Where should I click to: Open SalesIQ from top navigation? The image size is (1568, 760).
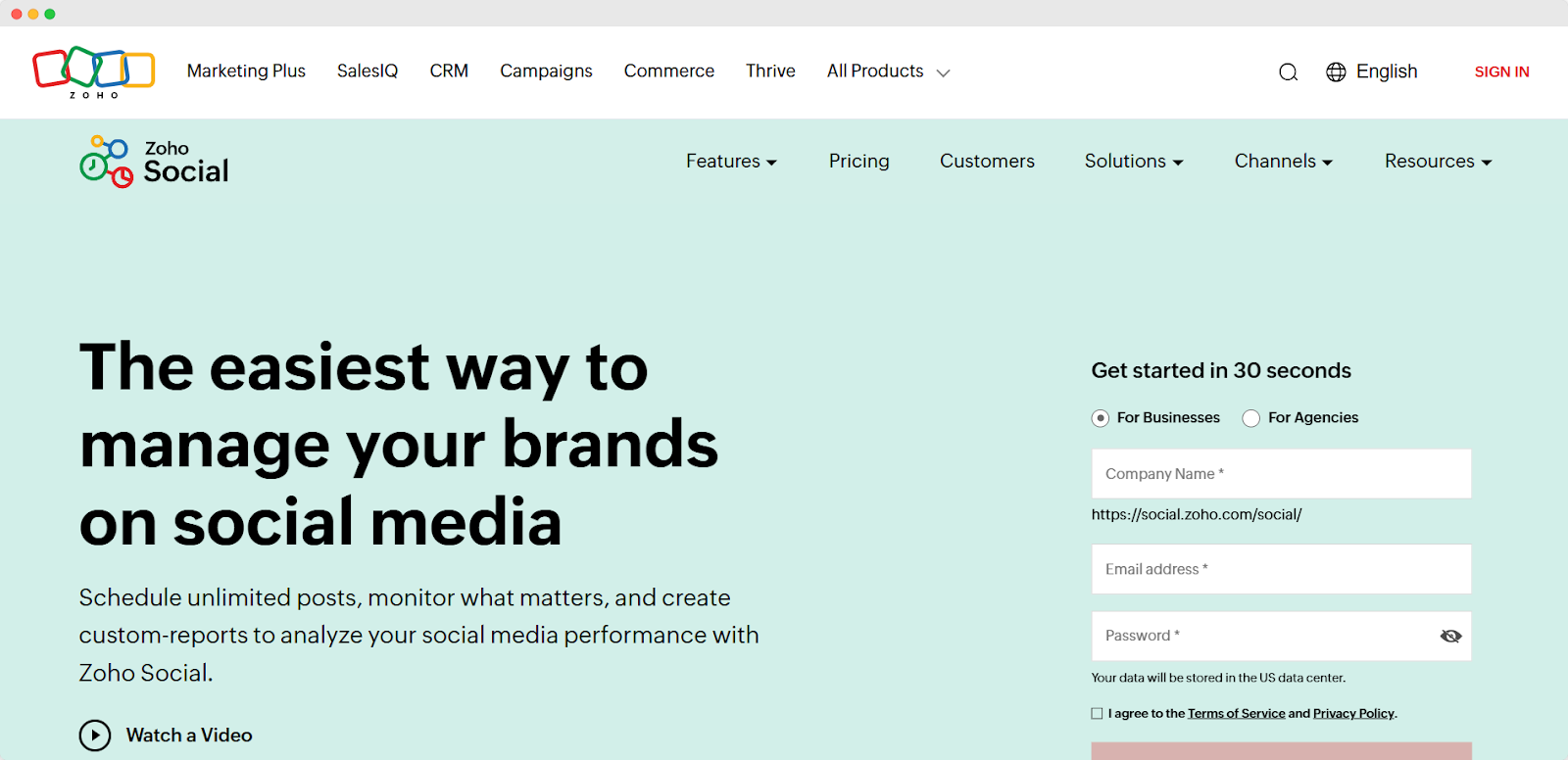tap(367, 71)
